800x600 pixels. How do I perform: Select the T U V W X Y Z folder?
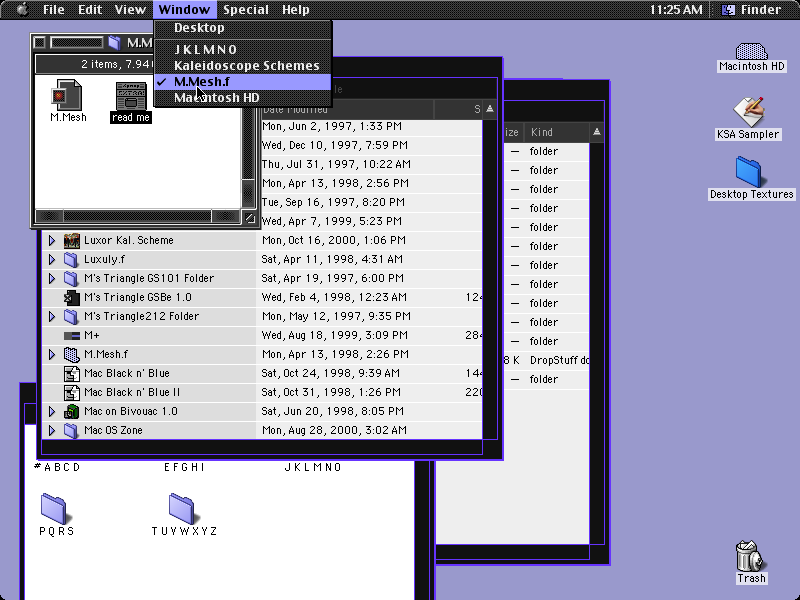tap(182, 508)
